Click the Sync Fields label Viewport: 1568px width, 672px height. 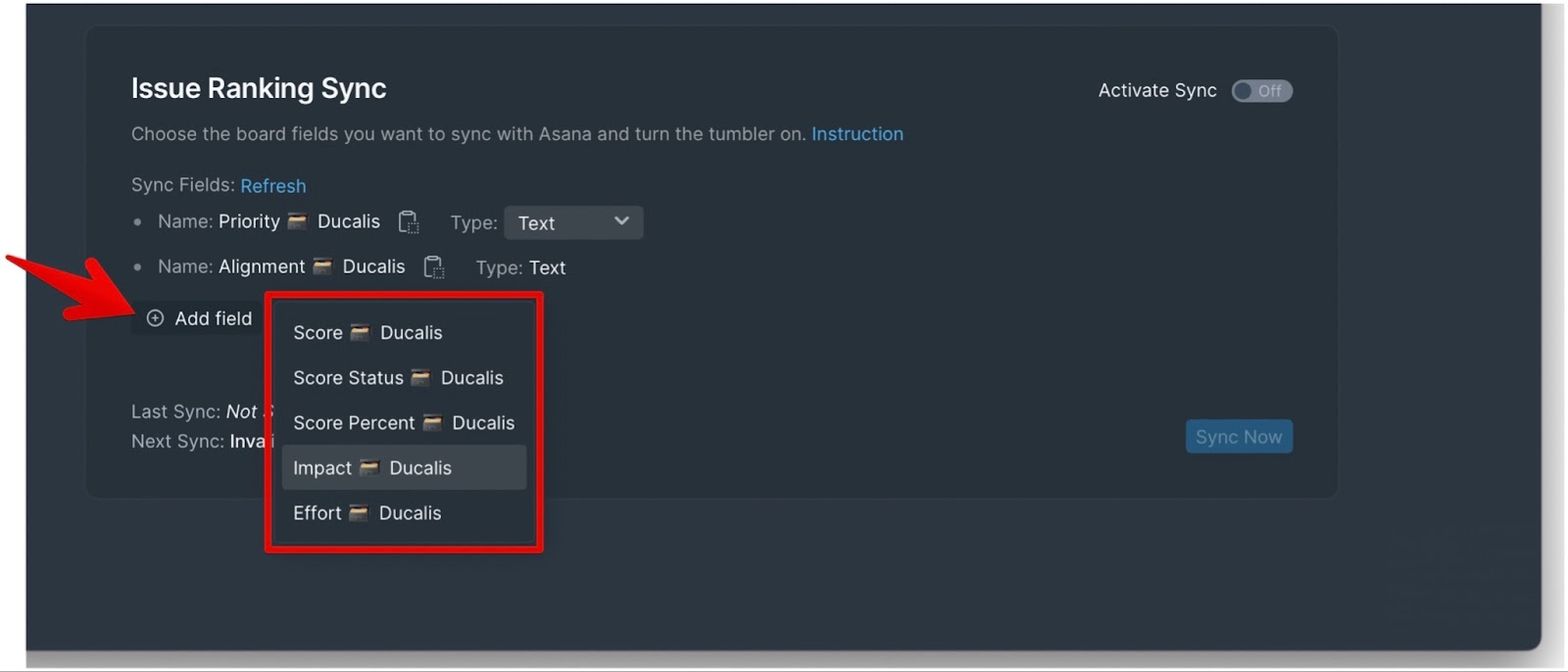pos(183,185)
